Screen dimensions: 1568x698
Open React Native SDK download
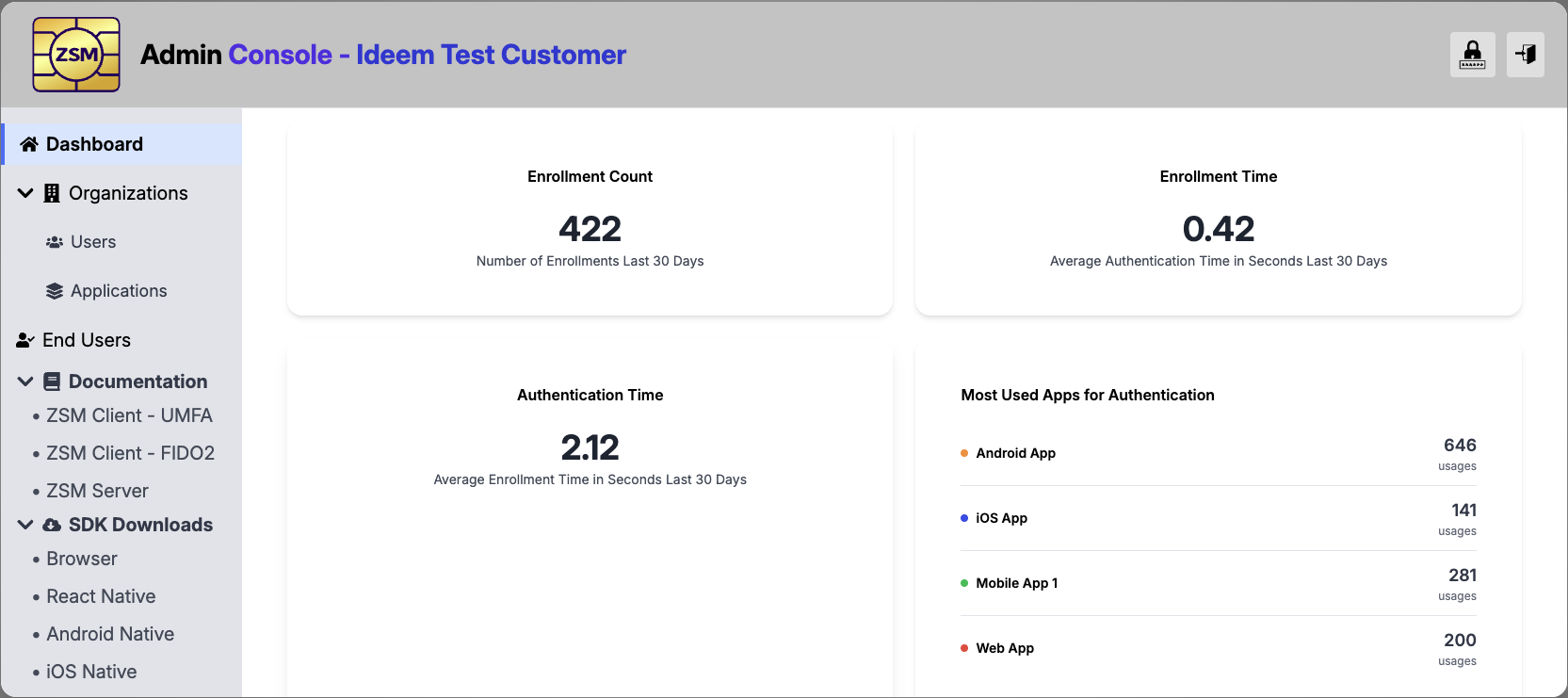click(x=101, y=596)
